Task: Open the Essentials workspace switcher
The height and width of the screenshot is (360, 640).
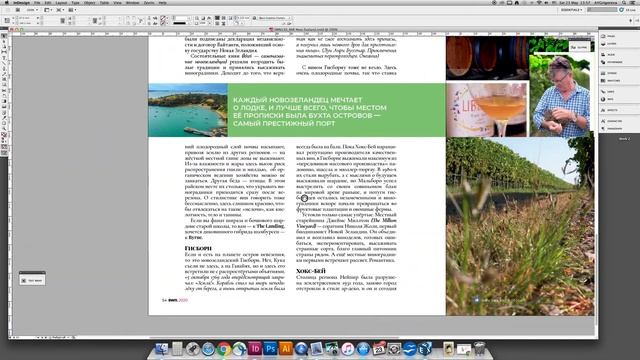Action: pyautogui.click(x=571, y=9)
